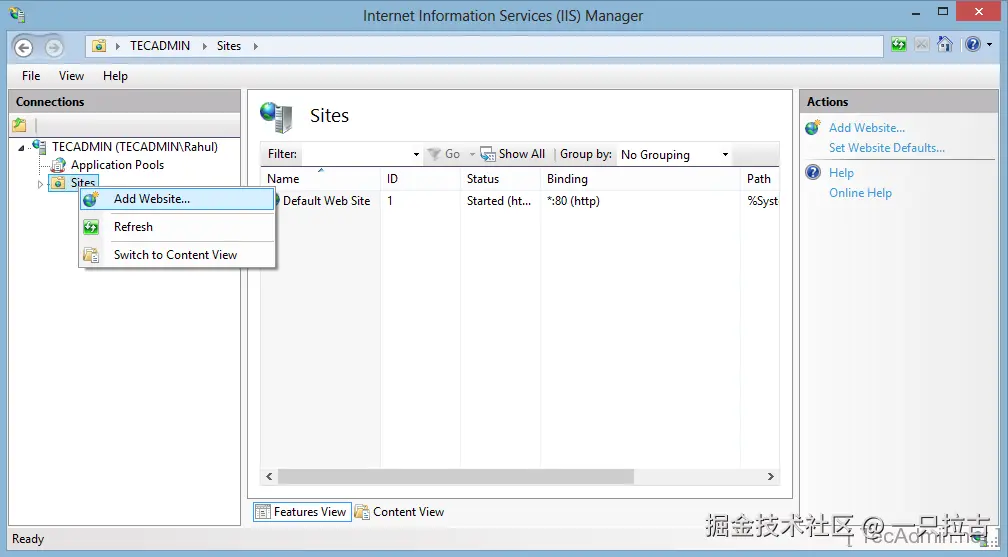The height and width of the screenshot is (557, 1008).
Task: Click the Show All button text
Action: (521, 154)
